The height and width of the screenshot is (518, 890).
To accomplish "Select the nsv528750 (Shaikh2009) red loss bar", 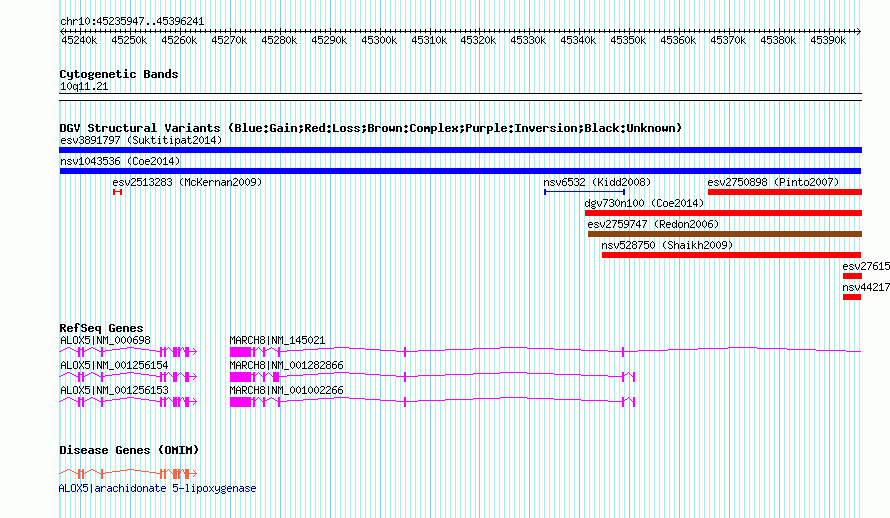I will (731, 255).
